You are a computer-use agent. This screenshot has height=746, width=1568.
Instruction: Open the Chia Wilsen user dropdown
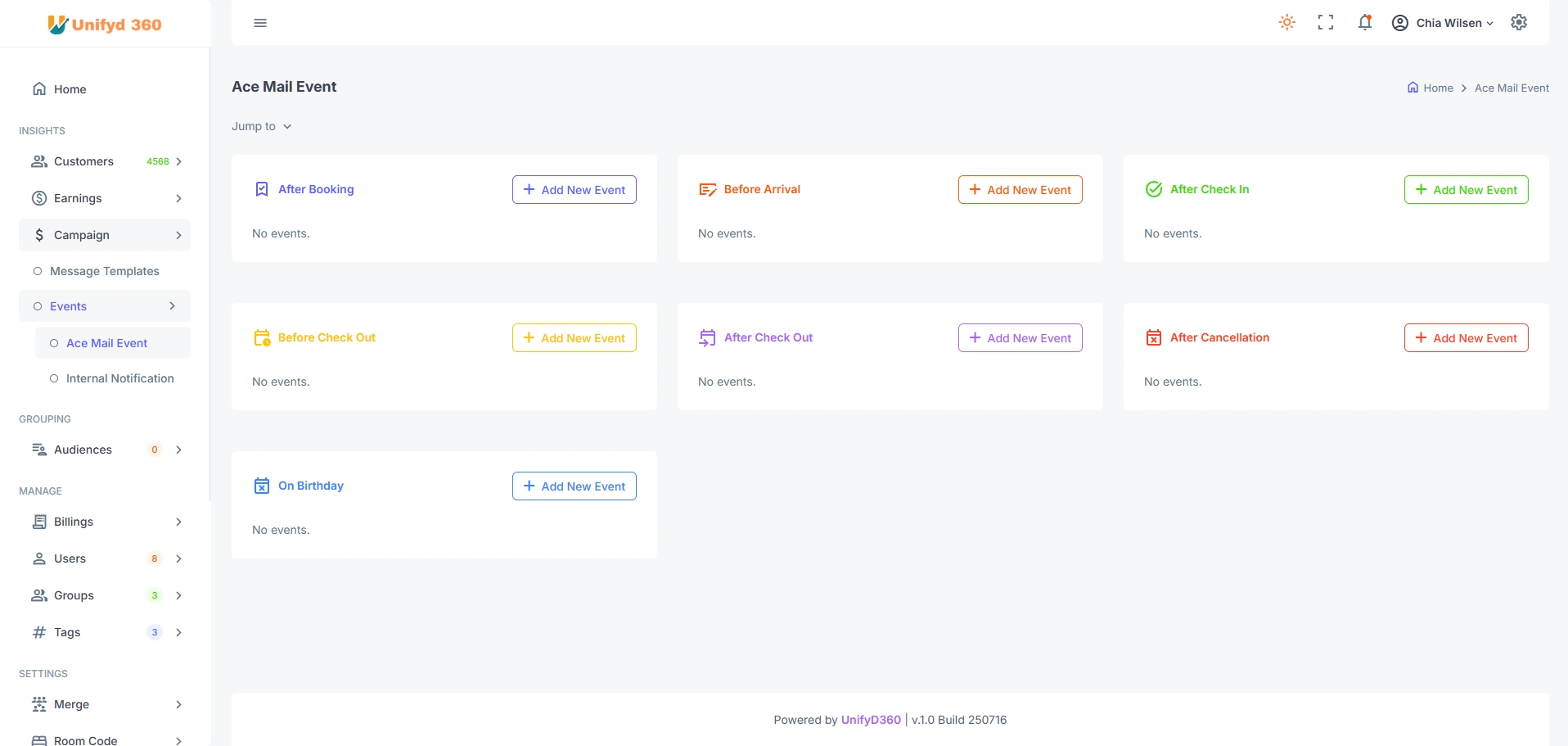[1443, 23]
